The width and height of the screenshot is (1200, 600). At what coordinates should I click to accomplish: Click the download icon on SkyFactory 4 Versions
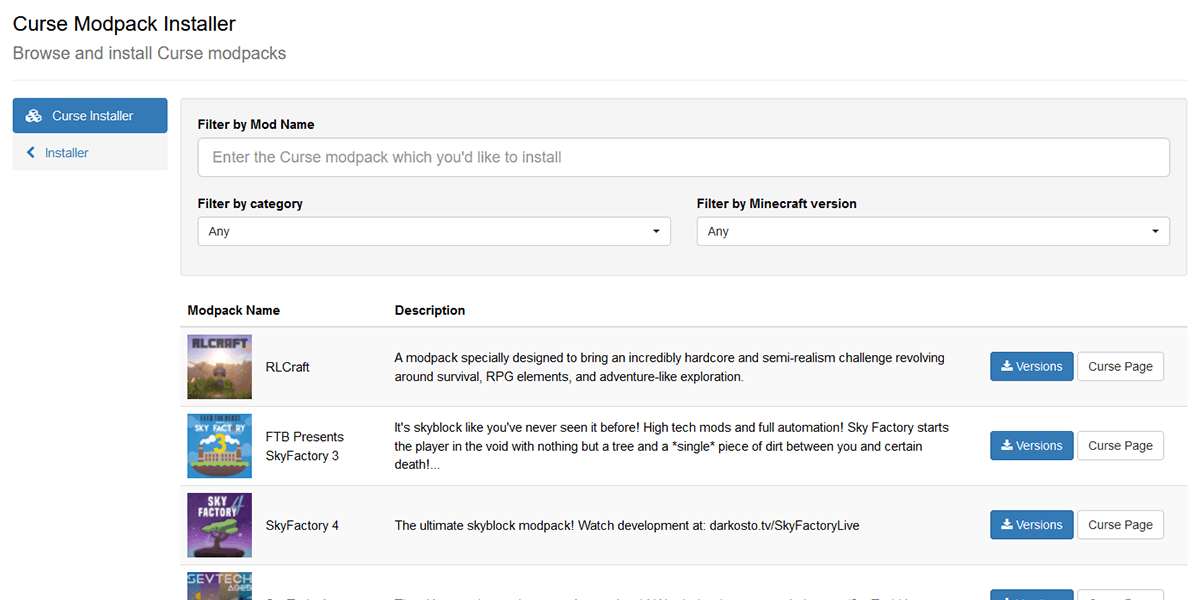tap(1007, 525)
